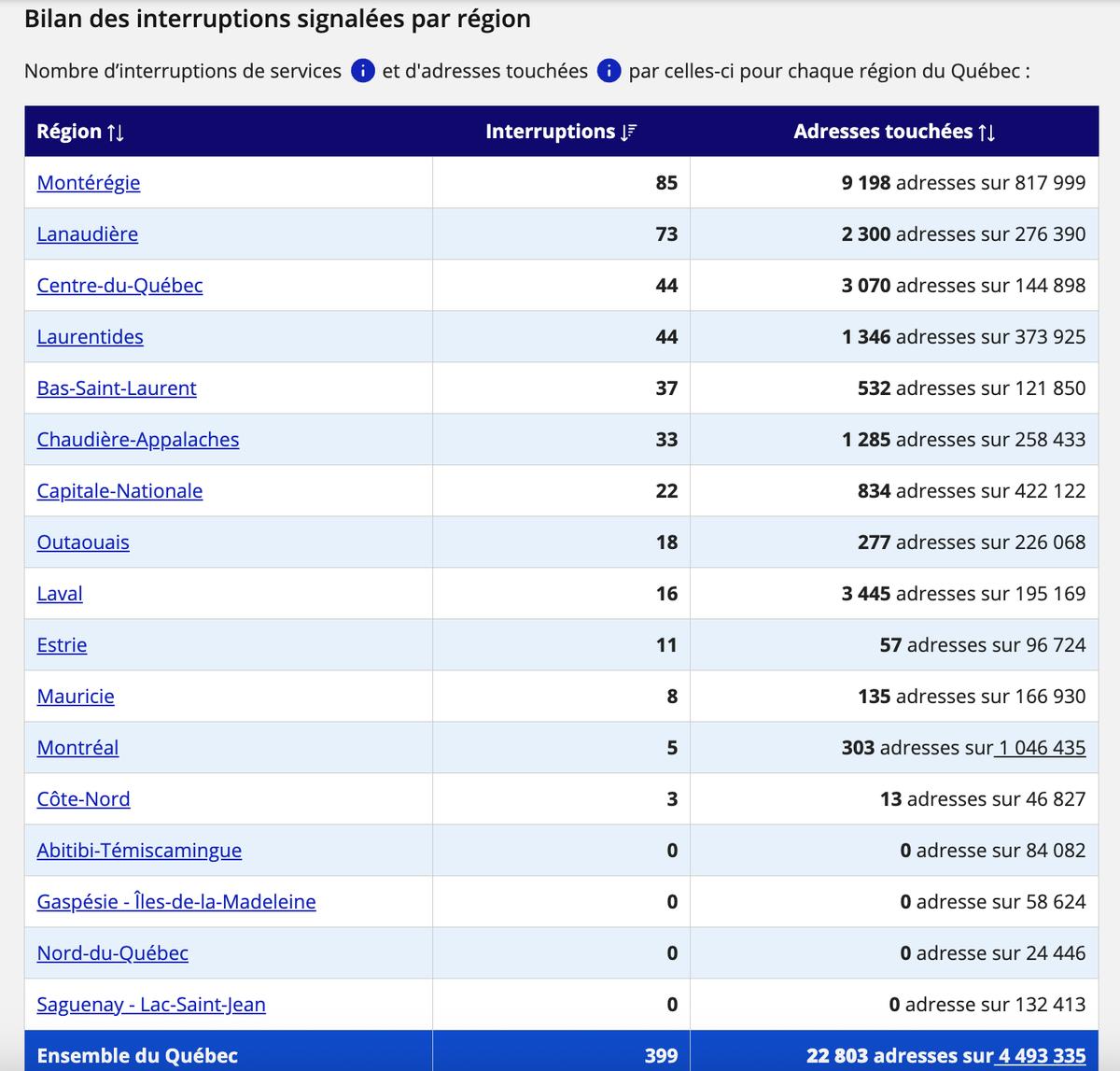The image size is (1120, 1071).
Task: Open Montréal's 1 046 435 addresses link
Action: pyautogui.click(x=1041, y=748)
